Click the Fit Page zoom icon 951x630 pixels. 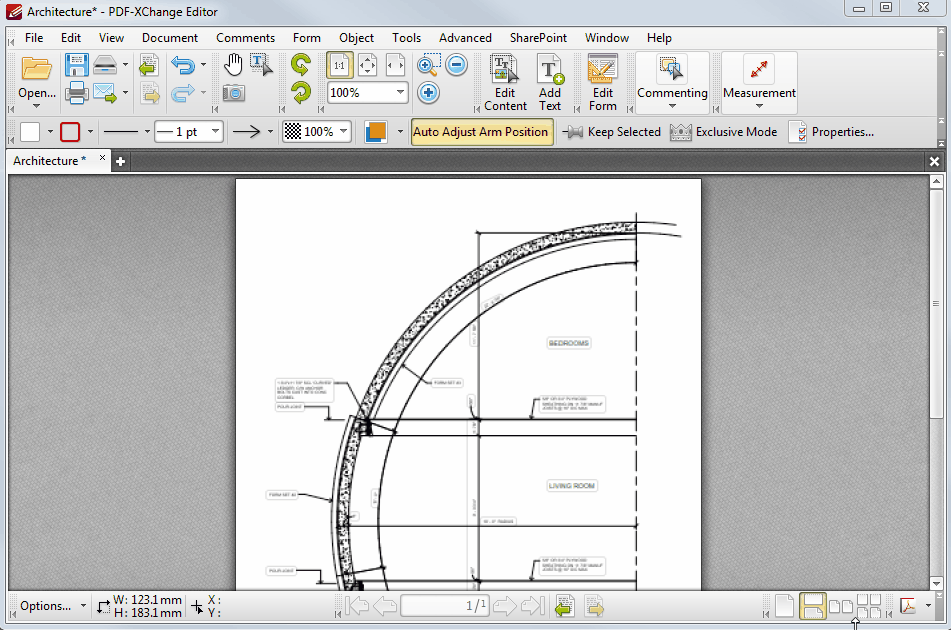click(367, 65)
